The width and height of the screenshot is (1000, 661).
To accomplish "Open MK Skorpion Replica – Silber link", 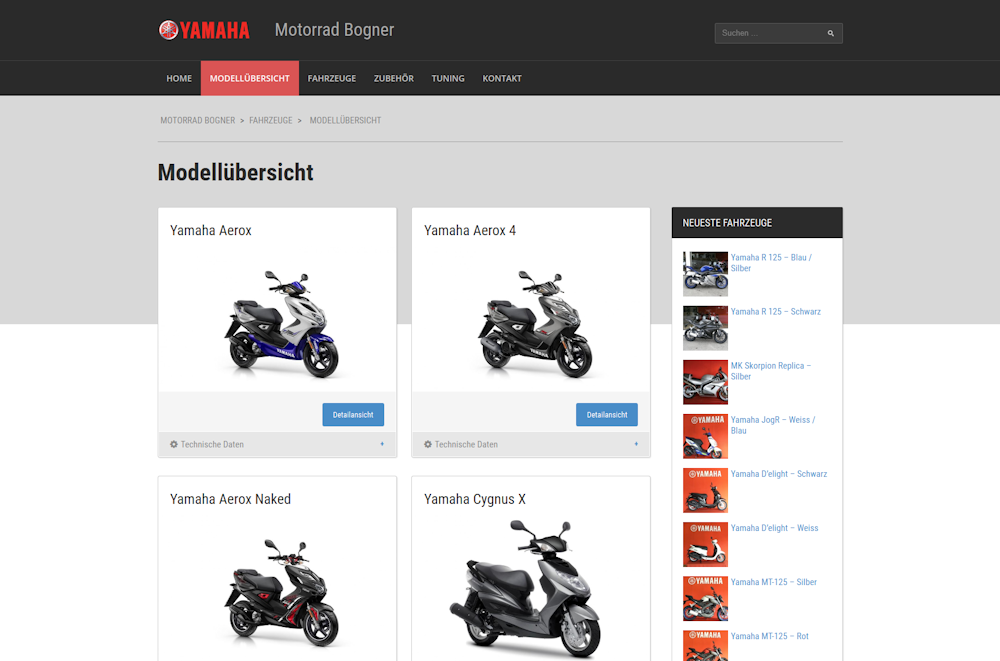I will (770, 371).
